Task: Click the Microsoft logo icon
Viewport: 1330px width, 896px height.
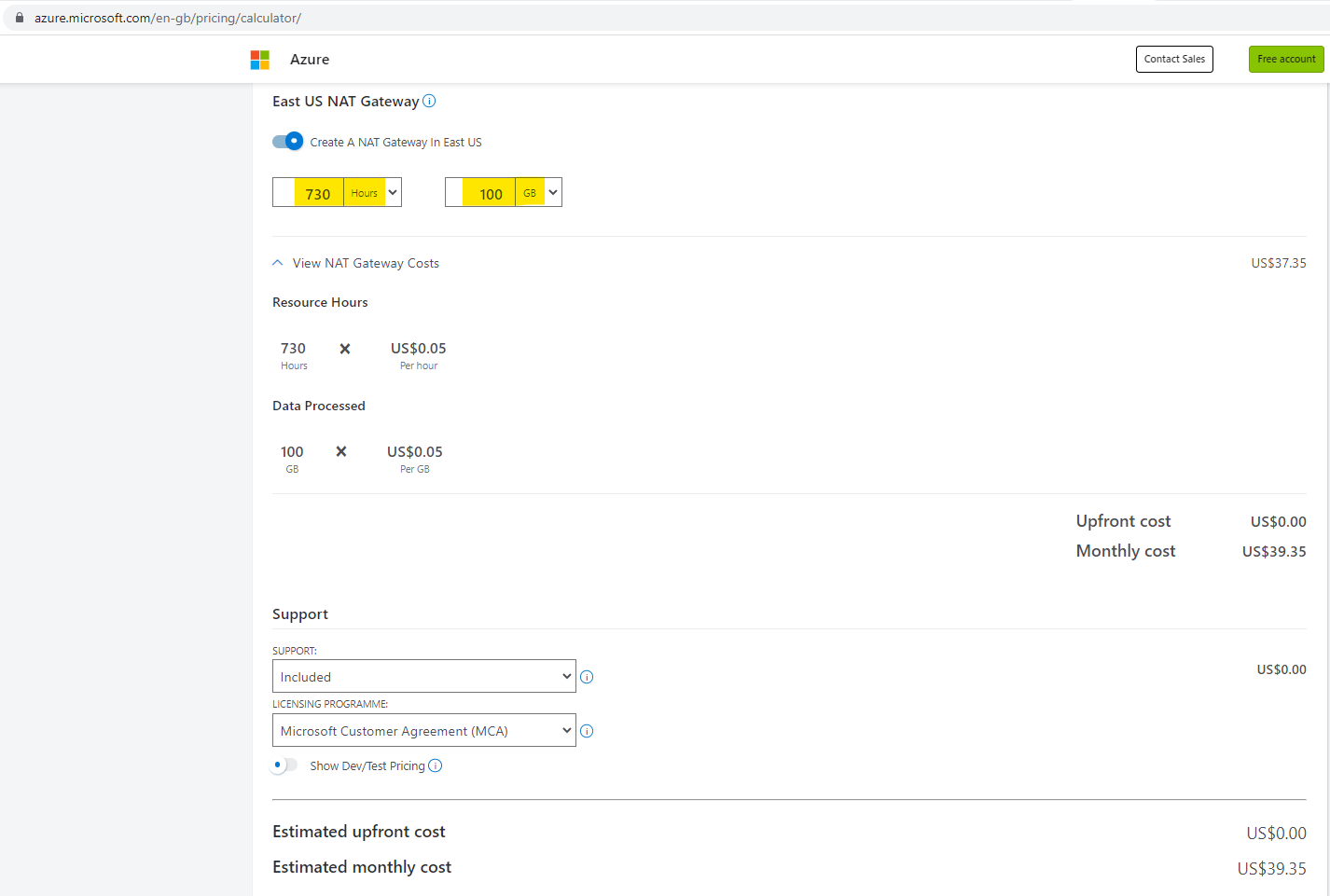Action: pos(259,60)
